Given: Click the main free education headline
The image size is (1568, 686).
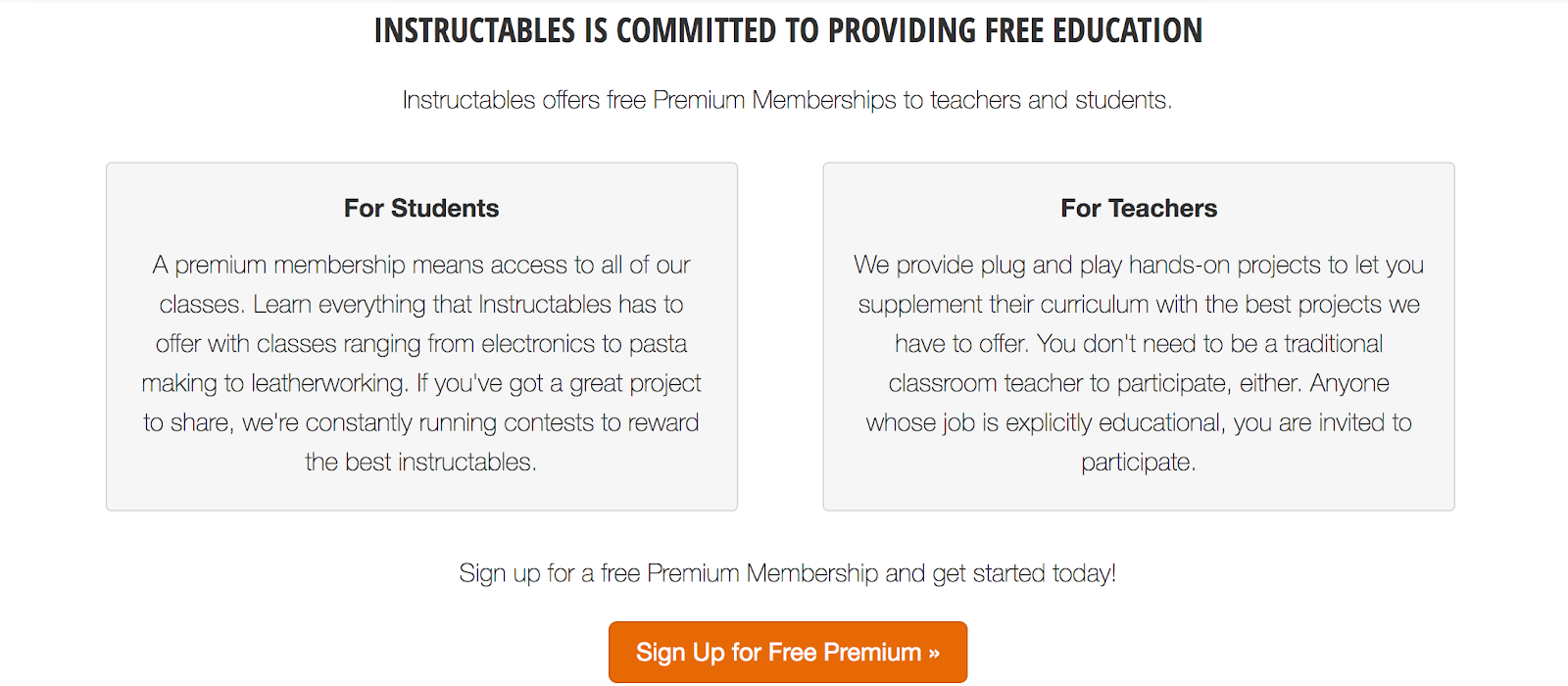Looking at the screenshot, I should (x=788, y=30).
